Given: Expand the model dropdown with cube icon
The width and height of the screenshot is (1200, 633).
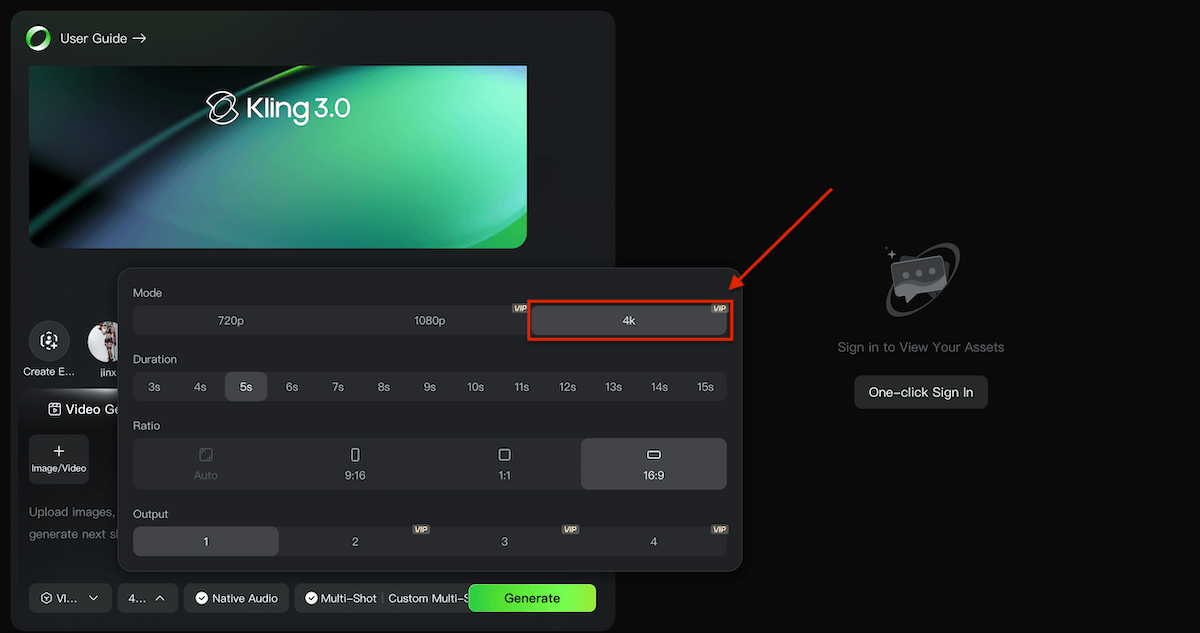Looking at the screenshot, I should [x=70, y=598].
